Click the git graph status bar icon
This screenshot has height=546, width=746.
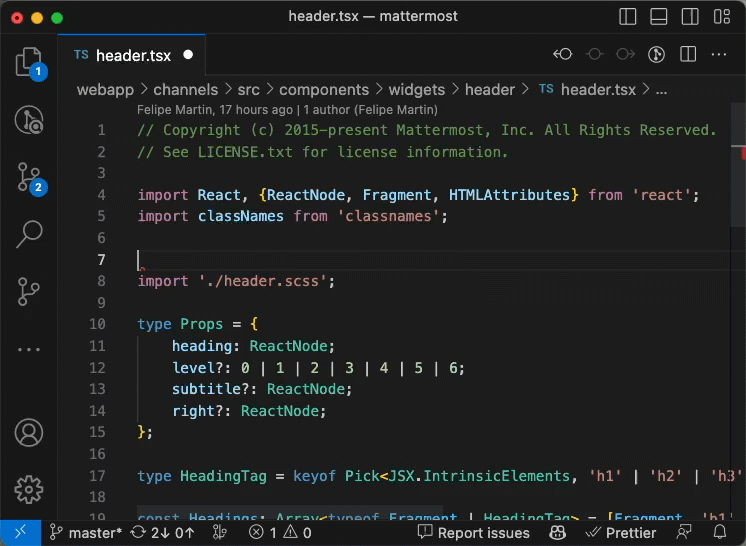[x=220, y=533]
